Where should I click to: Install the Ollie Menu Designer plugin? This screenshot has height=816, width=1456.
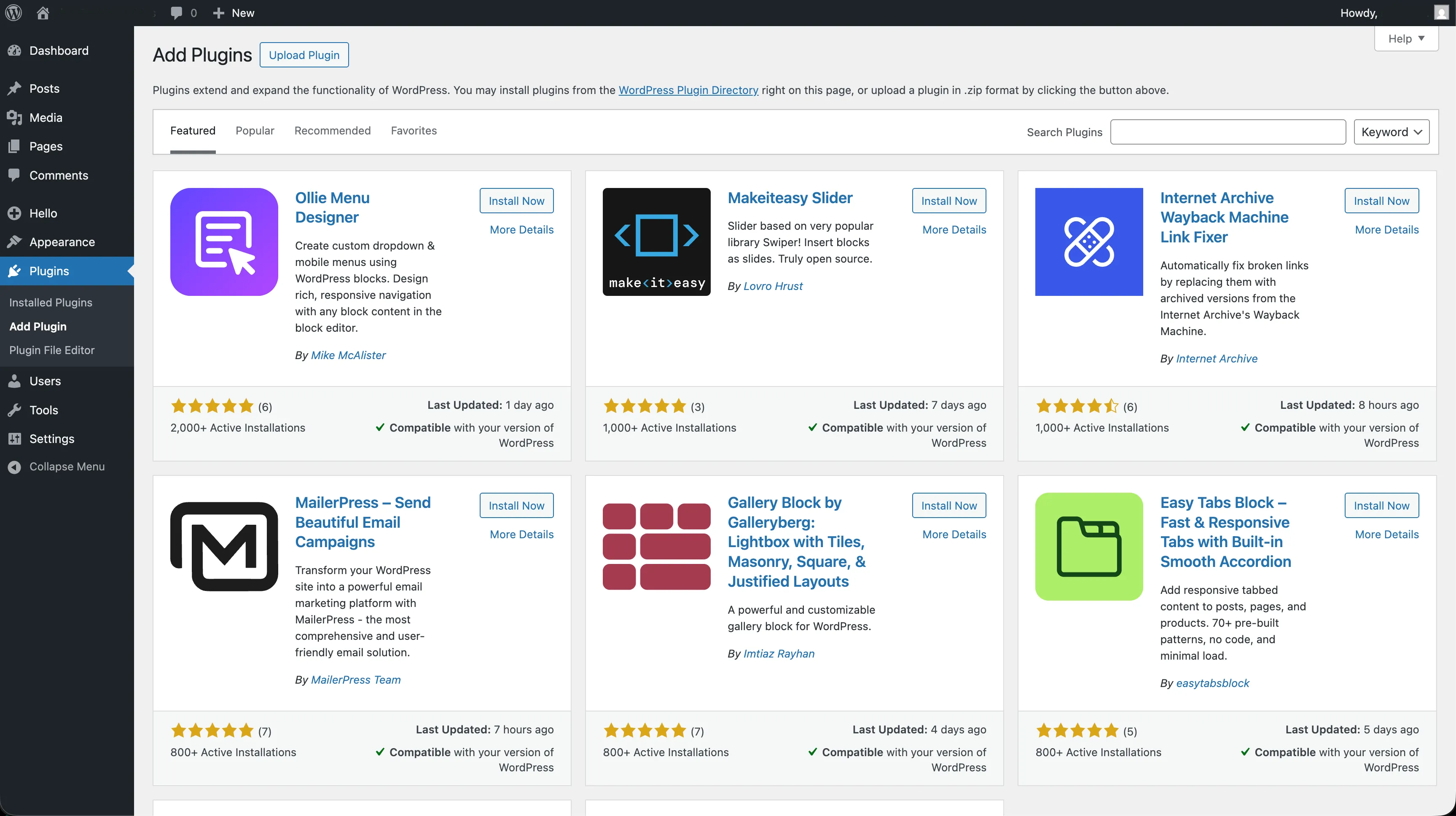(516, 201)
